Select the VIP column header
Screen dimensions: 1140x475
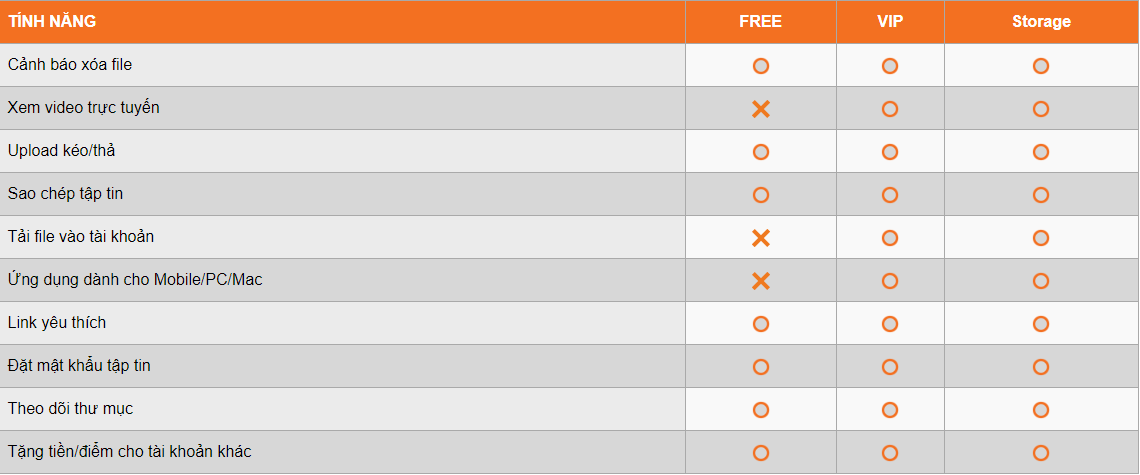[x=889, y=21]
